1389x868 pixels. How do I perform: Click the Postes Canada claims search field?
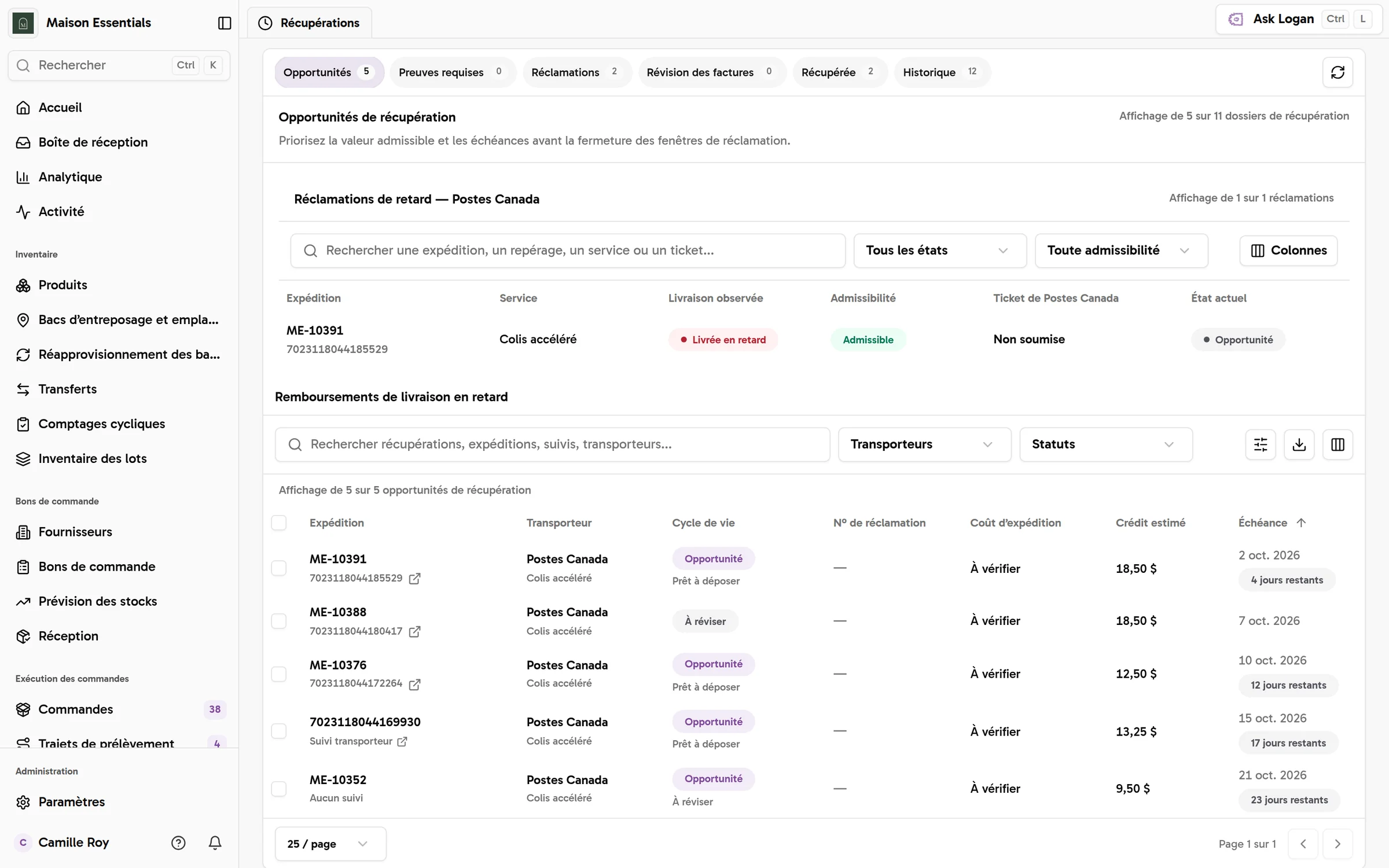pyautogui.click(x=568, y=251)
